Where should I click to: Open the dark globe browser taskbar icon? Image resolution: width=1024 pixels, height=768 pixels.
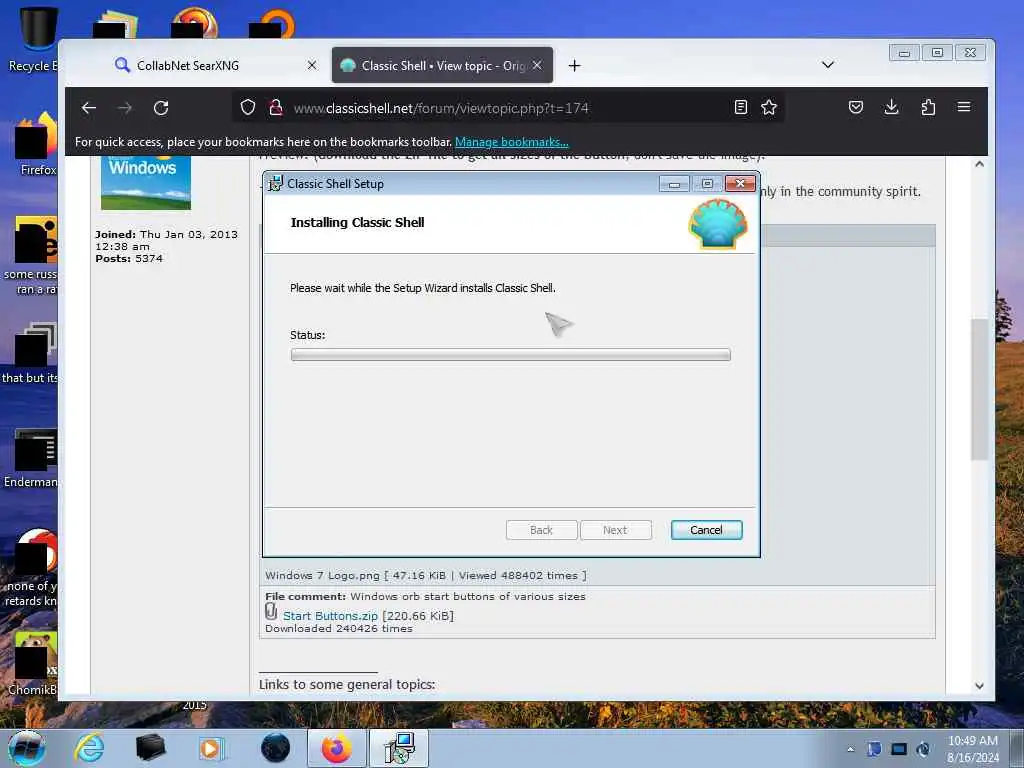click(276, 748)
